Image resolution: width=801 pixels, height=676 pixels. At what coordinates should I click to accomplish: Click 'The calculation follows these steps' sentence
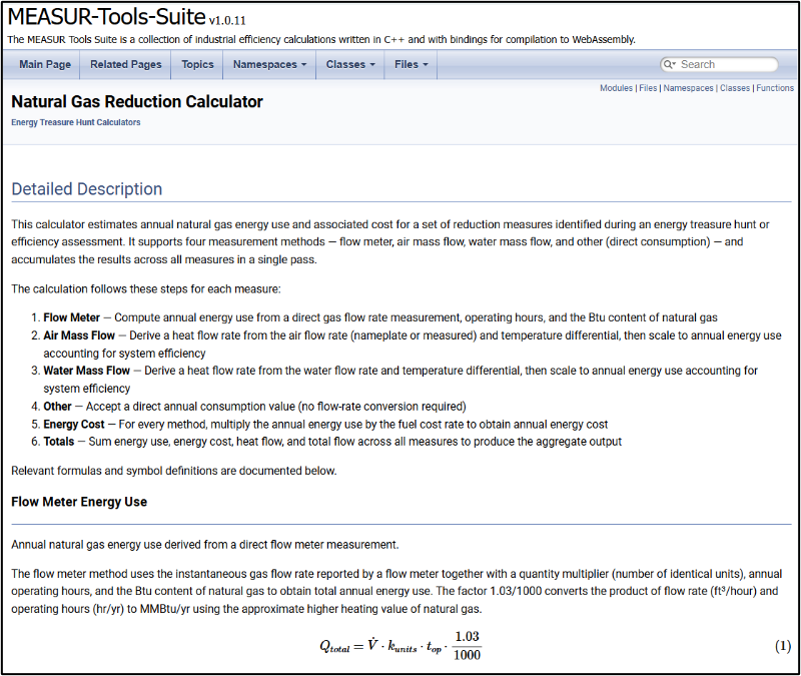[x=146, y=289]
